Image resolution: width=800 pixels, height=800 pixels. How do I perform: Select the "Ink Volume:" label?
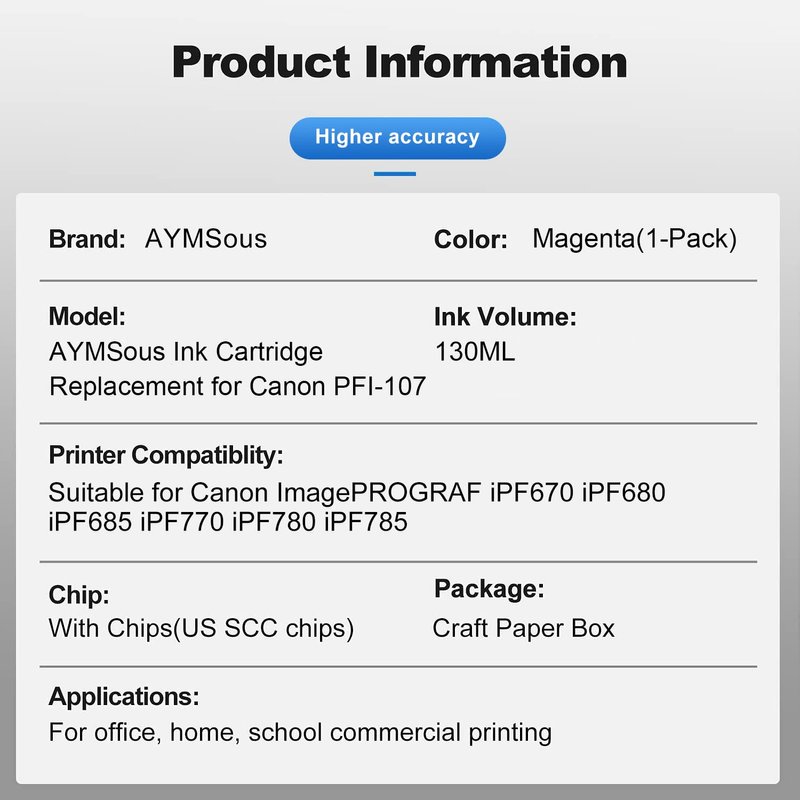505,318
